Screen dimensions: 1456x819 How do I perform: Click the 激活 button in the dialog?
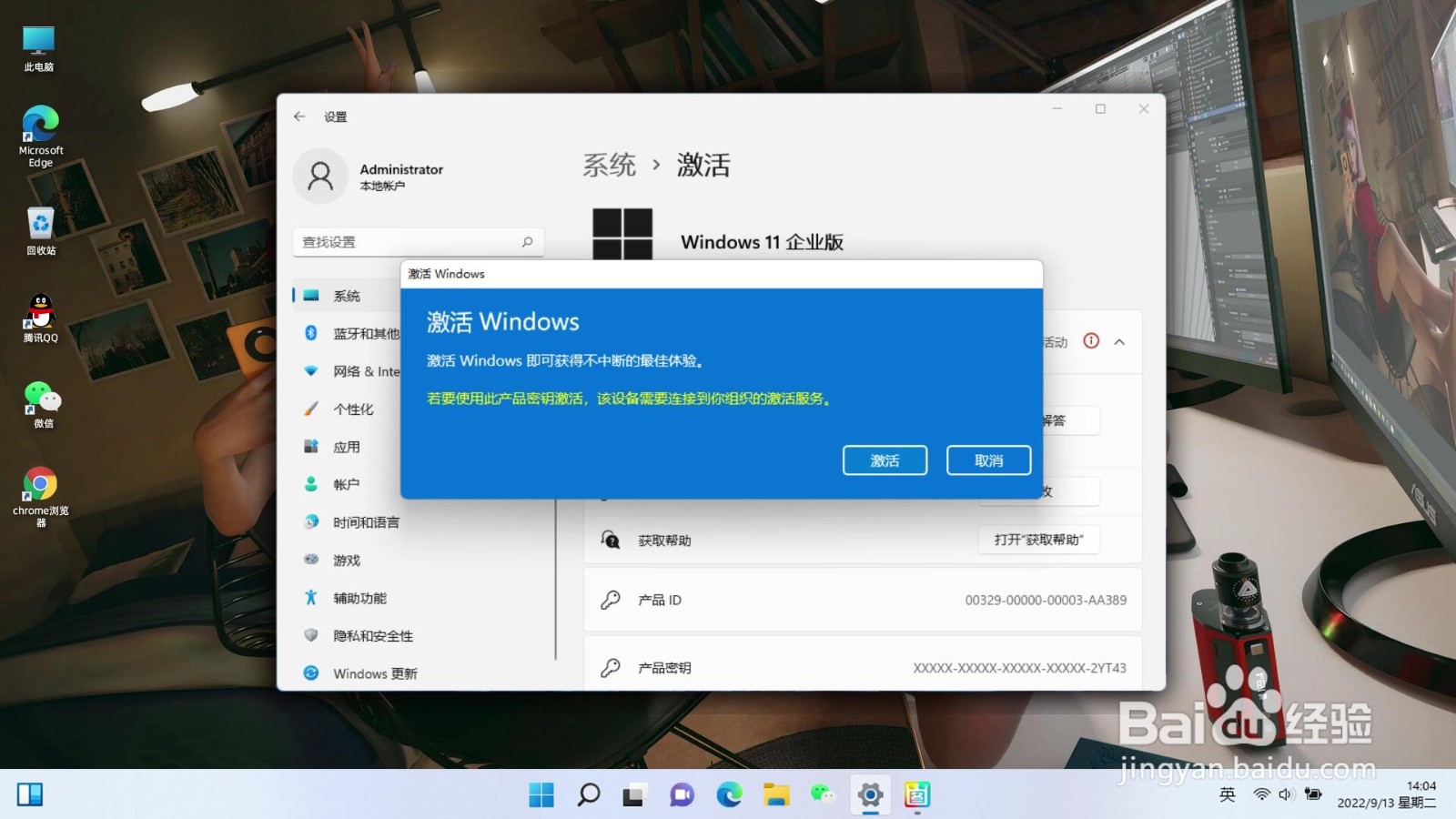(885, 460)
